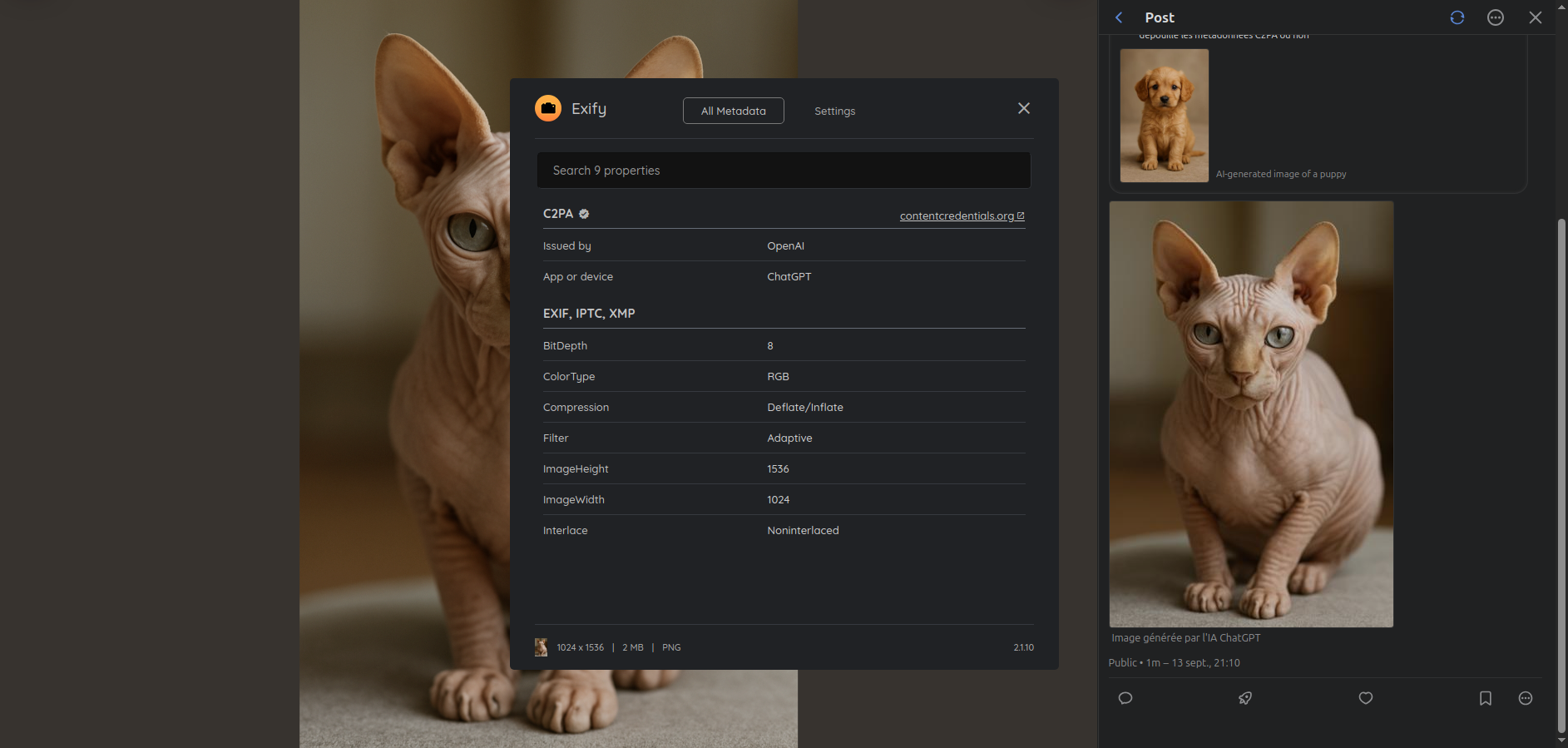Open the Post panel more options menu
1568x748 pixels.
(1496, 17)
